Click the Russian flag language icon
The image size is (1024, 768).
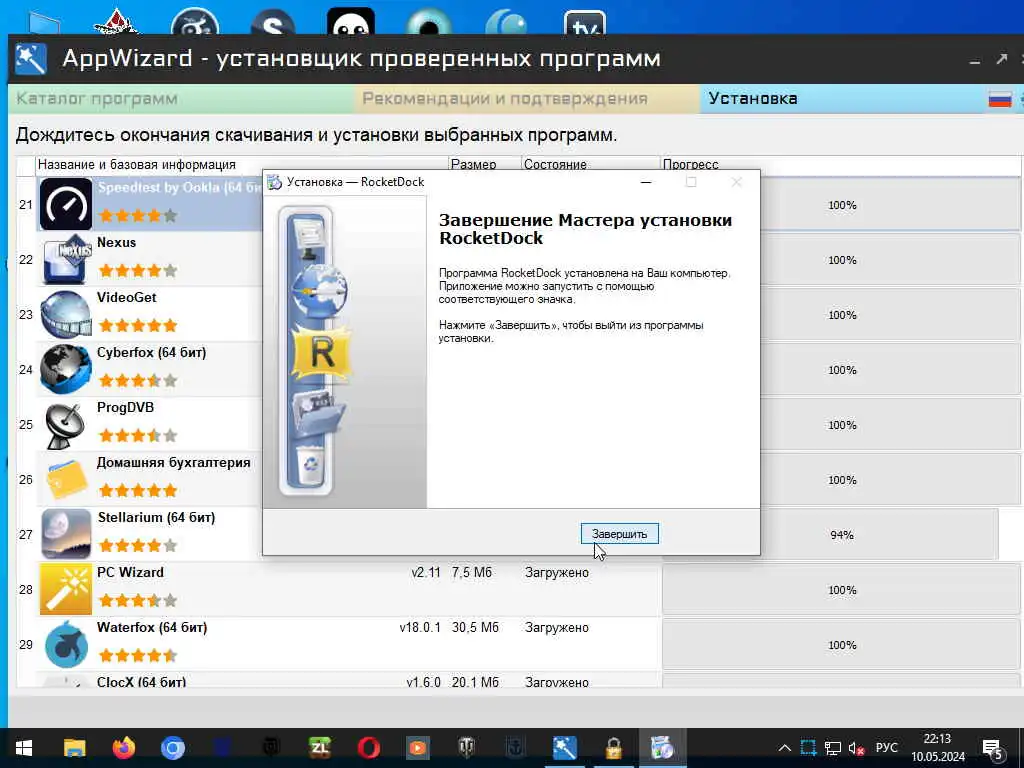[x=1000, y=99]
